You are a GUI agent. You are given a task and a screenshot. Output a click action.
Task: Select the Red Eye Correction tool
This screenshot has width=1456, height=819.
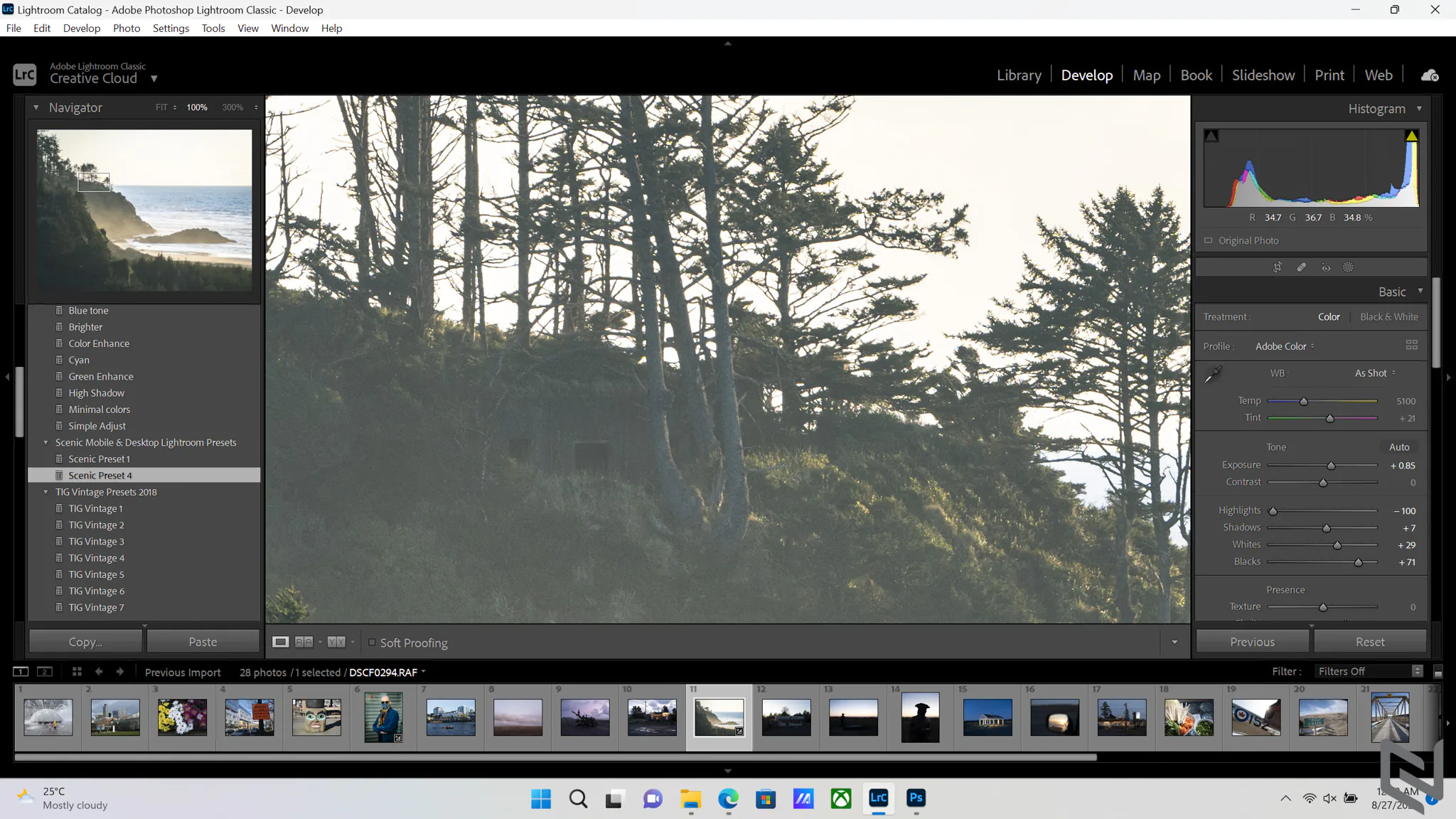point(1325,267)
